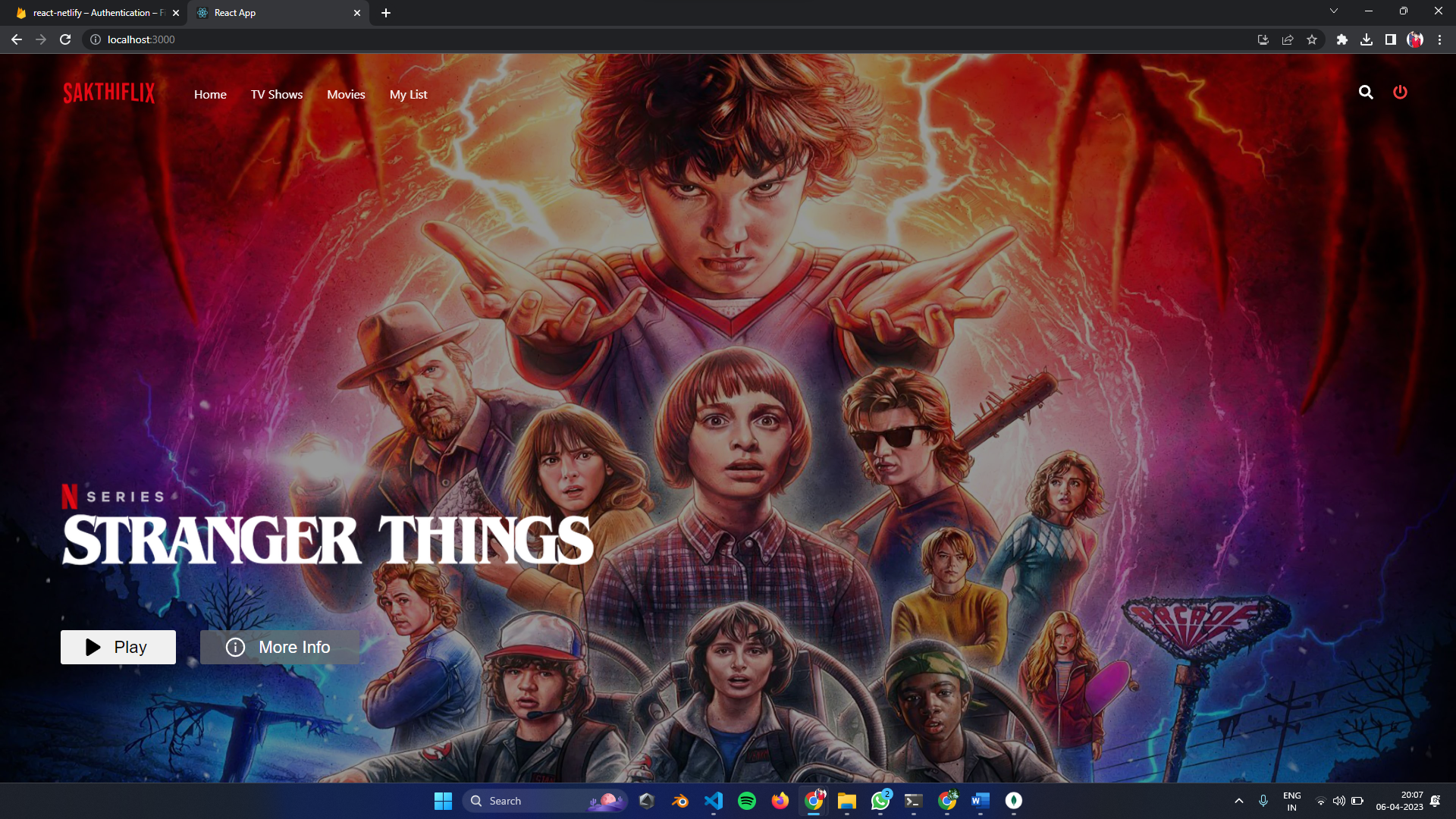
Task: Open the Chrome profile avatar
Action: (x=1415, y=39)
